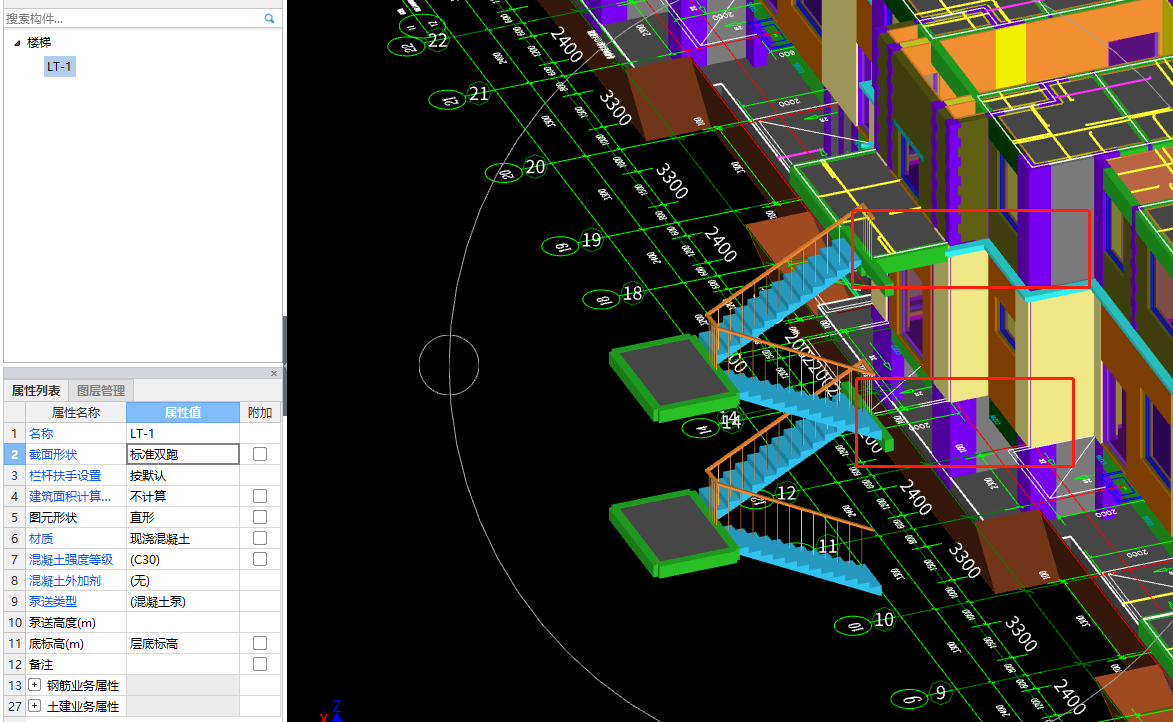Click the 备注 value cell

[183, 664]
